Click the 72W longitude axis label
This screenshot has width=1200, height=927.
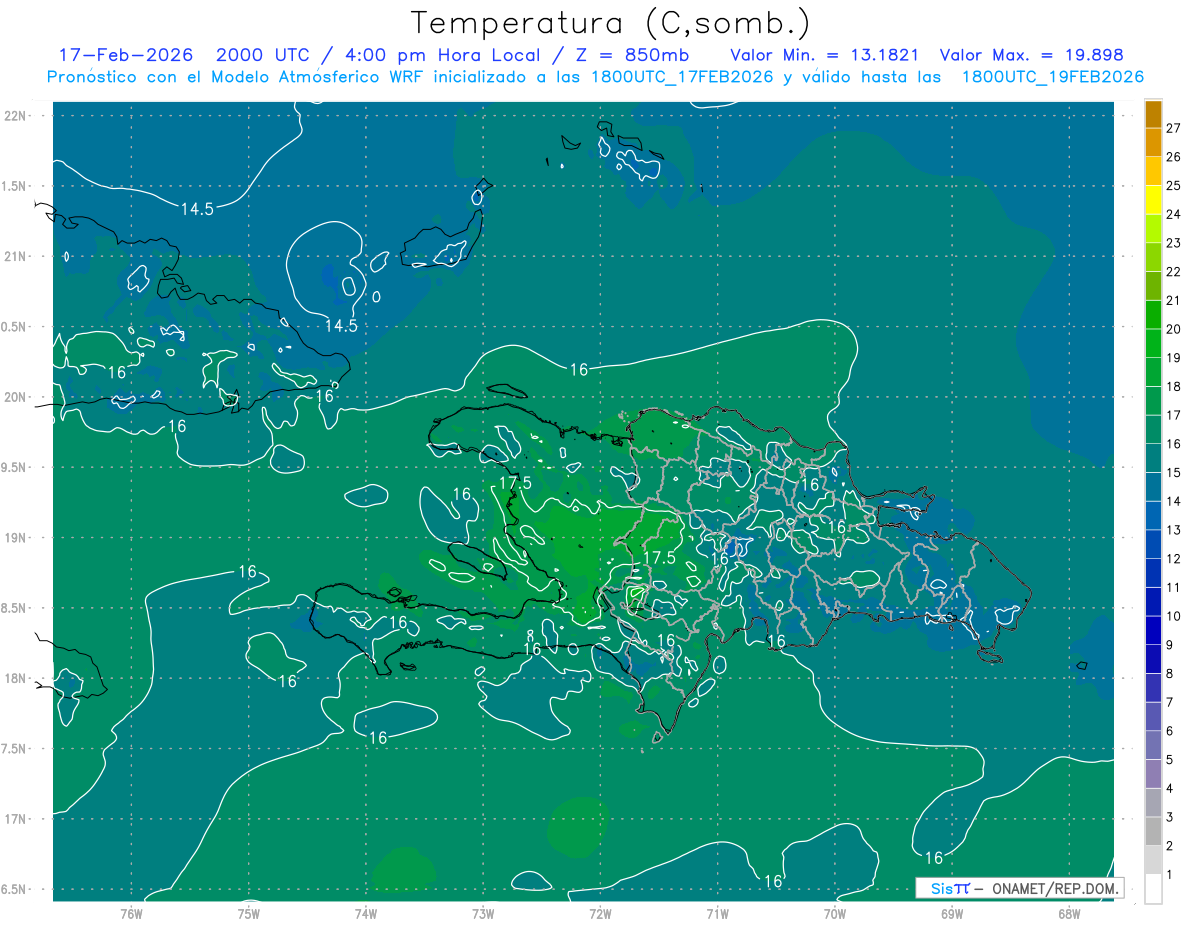(x=600, y=913)
